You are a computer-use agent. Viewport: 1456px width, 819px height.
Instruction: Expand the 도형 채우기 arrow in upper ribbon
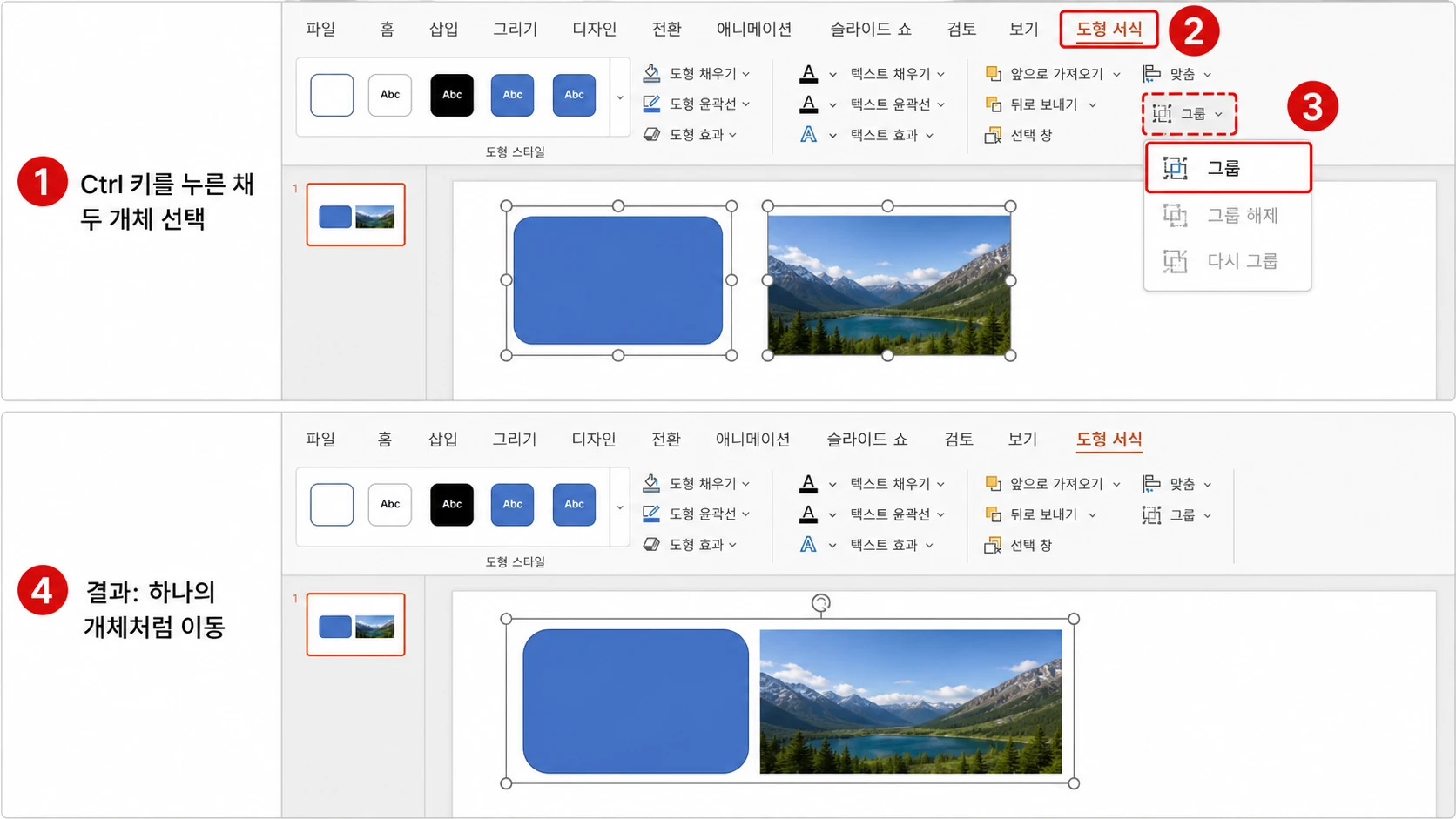click(x=746, y=74)
